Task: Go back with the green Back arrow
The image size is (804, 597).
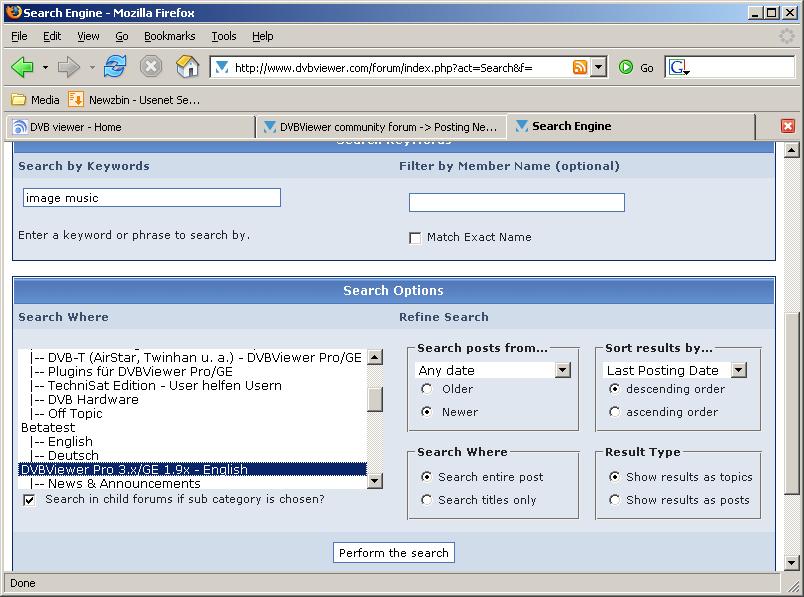Action: click(22, 67)
